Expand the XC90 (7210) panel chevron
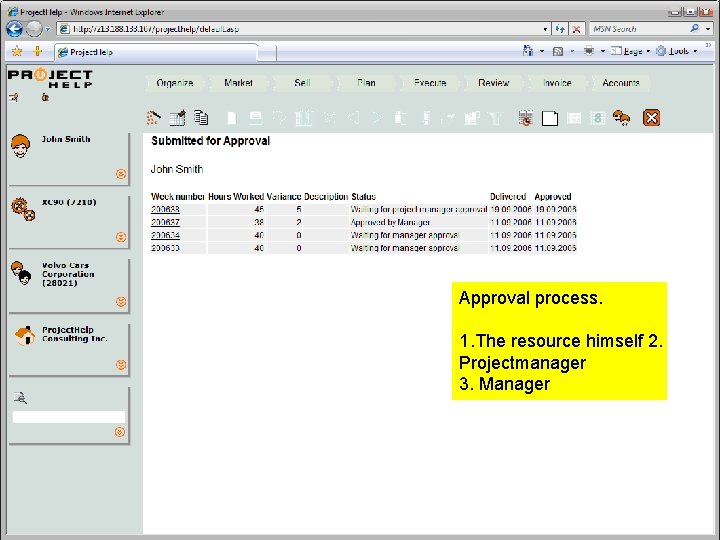The height and width of the screenshot is (540, 720). pyautogui.click(x=121, y=237)
